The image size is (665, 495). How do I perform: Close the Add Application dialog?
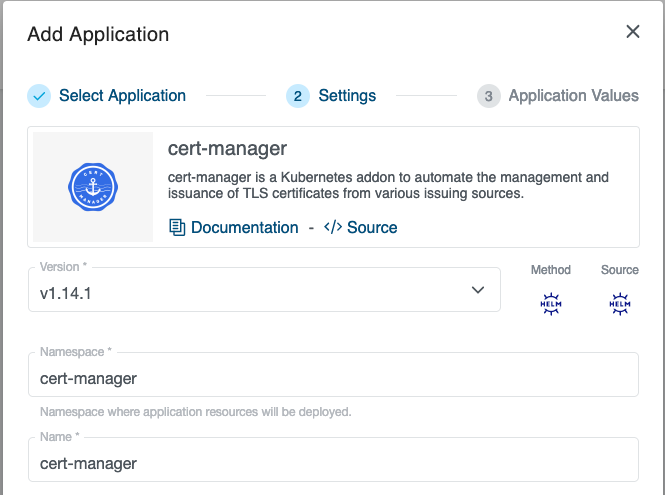(632, 32)
